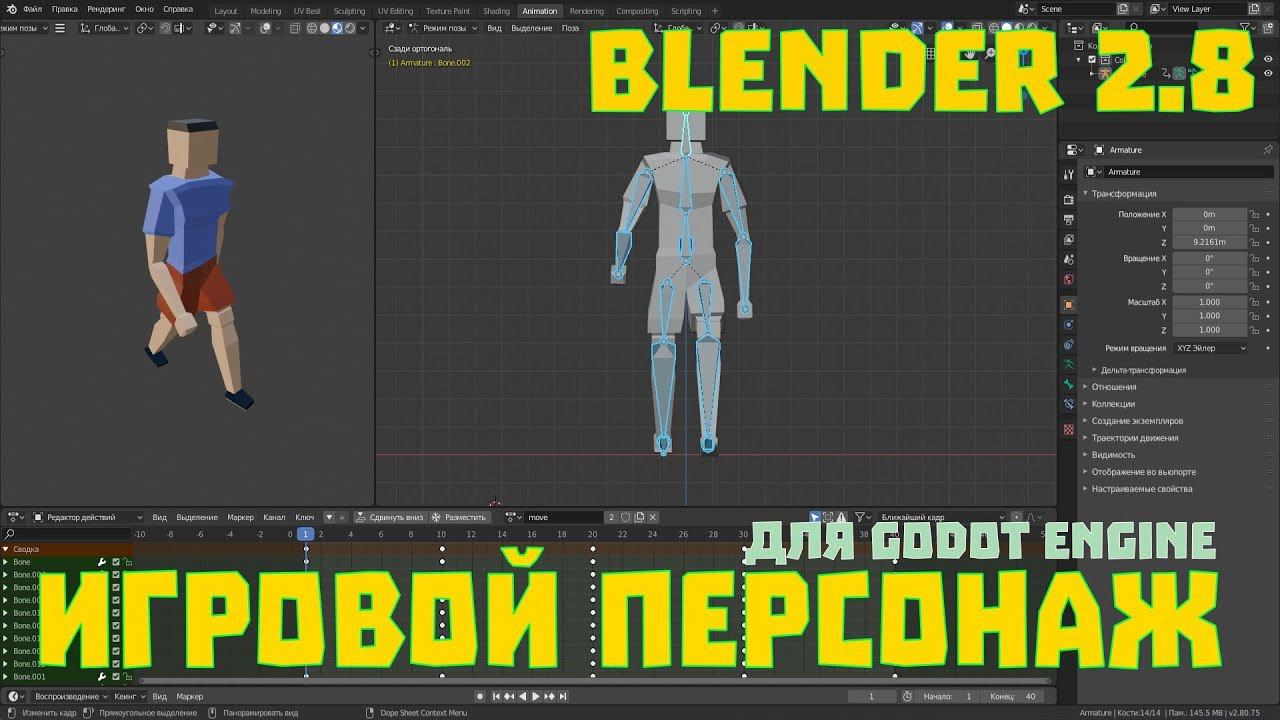Screen dimensions: 1280x720
Task: Expand the Bone.001 channel group
Action: coord(5,676)
